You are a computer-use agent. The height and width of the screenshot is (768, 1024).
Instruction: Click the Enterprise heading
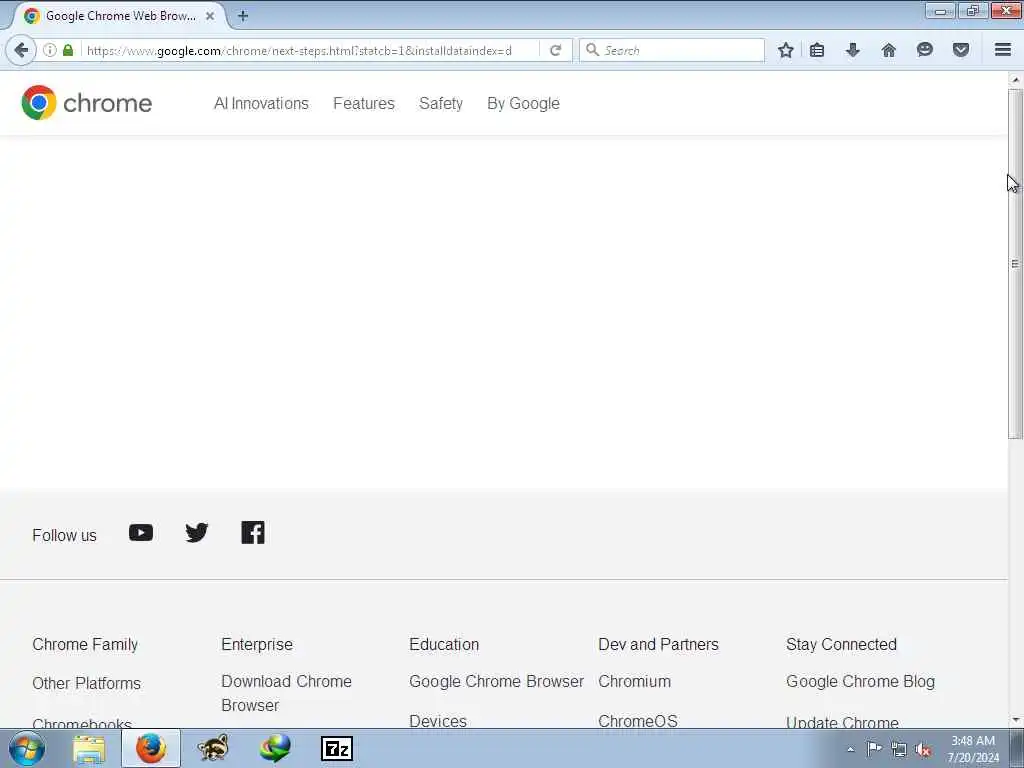pyautogui.click(x=257, y=644)
